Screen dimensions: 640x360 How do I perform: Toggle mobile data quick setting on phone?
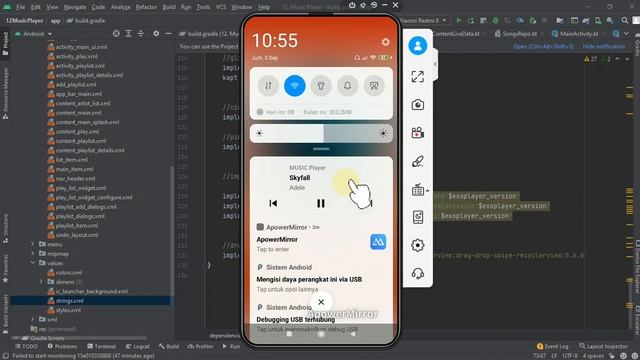coord(268,86)
